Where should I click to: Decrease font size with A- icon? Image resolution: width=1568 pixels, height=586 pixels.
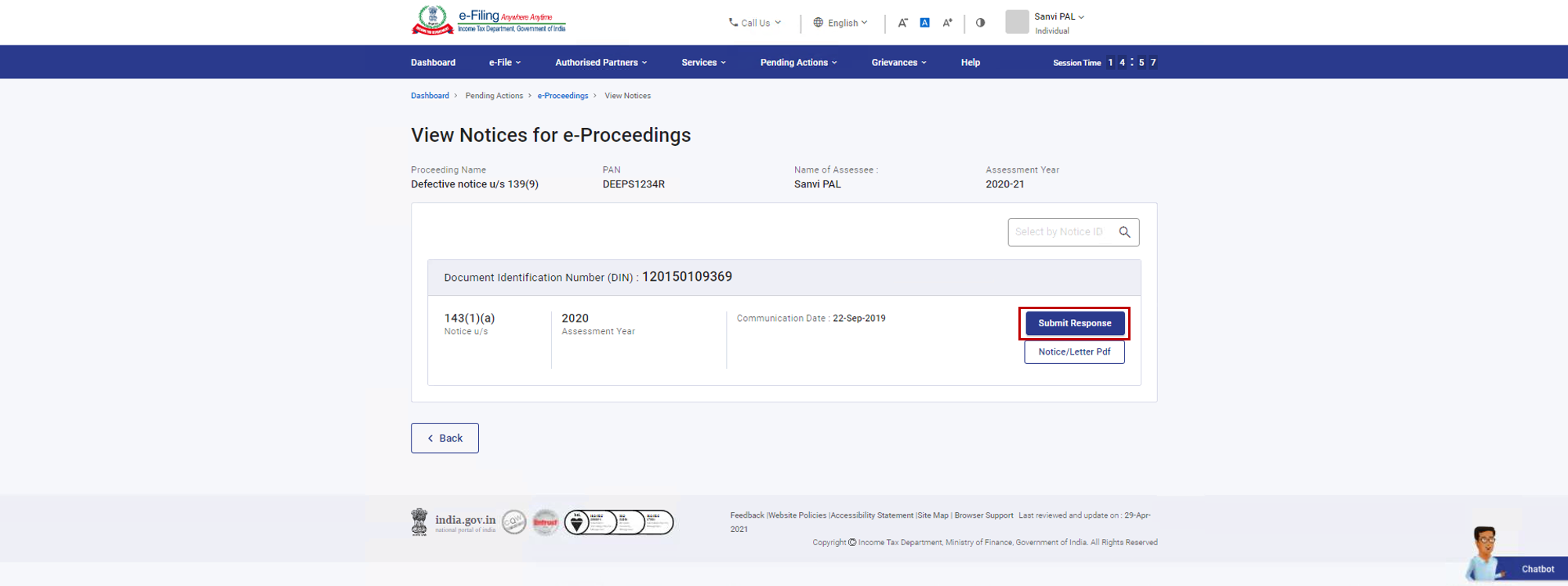pos(902,23)
